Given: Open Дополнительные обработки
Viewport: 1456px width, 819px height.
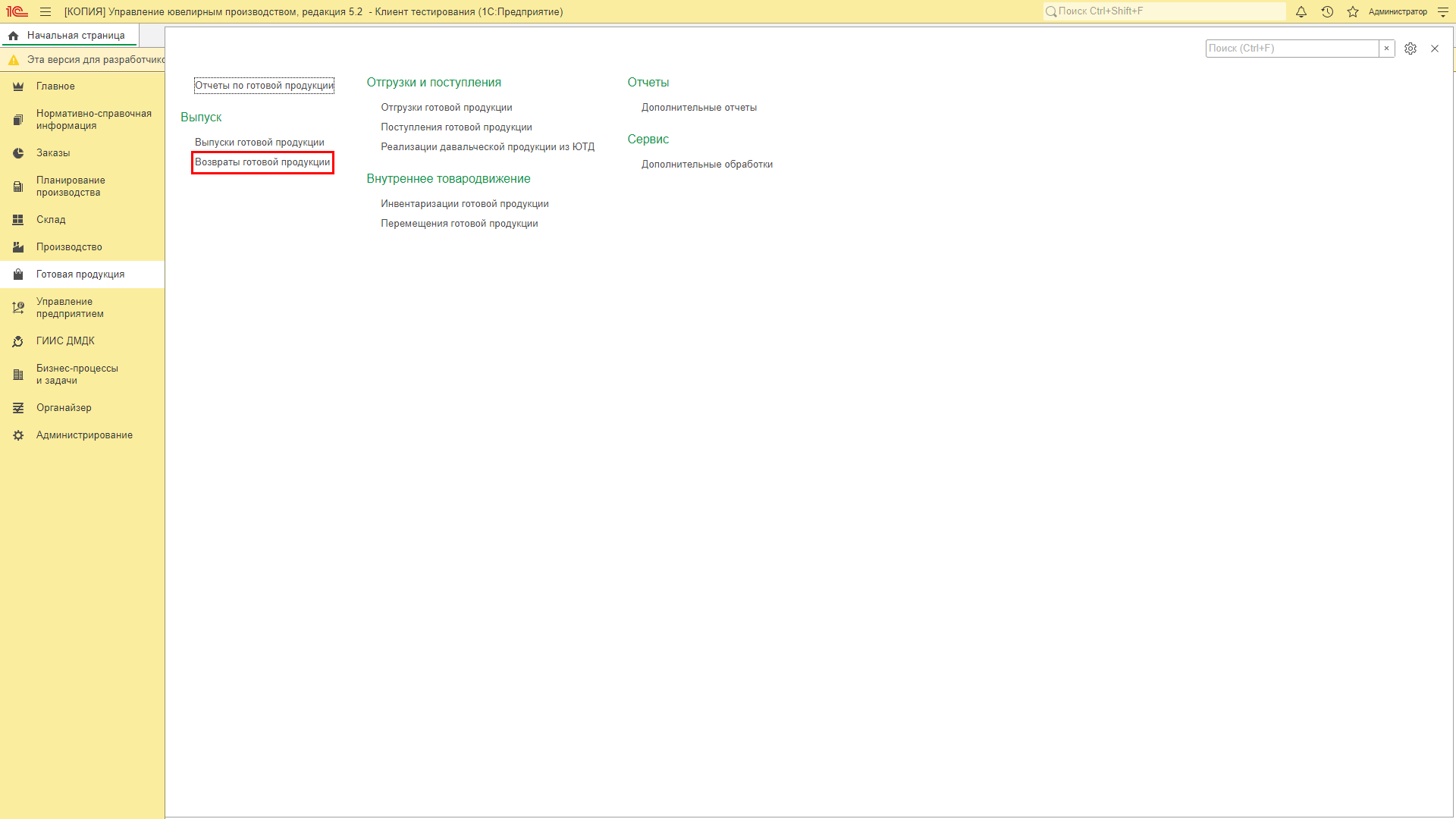Looking at the screenshot, I should (x=708, y=165).
